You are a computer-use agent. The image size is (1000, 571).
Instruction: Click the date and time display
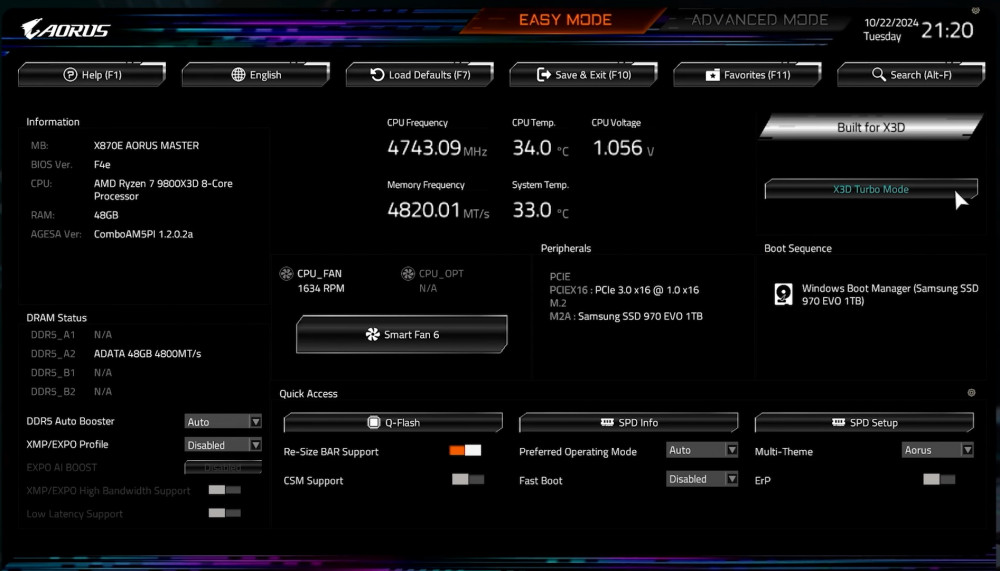coord(918,29)
